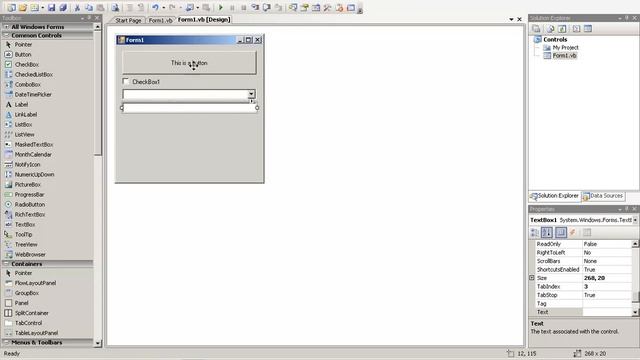This screenshot has height=360, width=640.
Task: Expand the All Windows Forms toolbox group
Action: click(6, 27)
